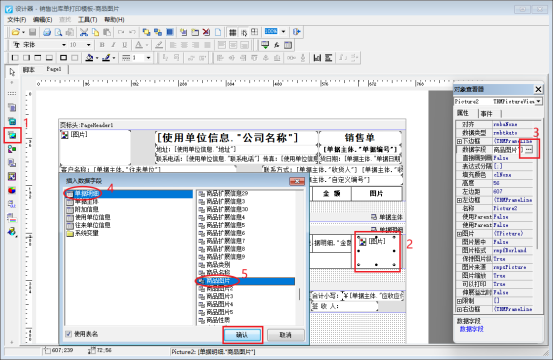
Task: Click the all frame lines thick rectangle icon
Action: tap(63, 57)
